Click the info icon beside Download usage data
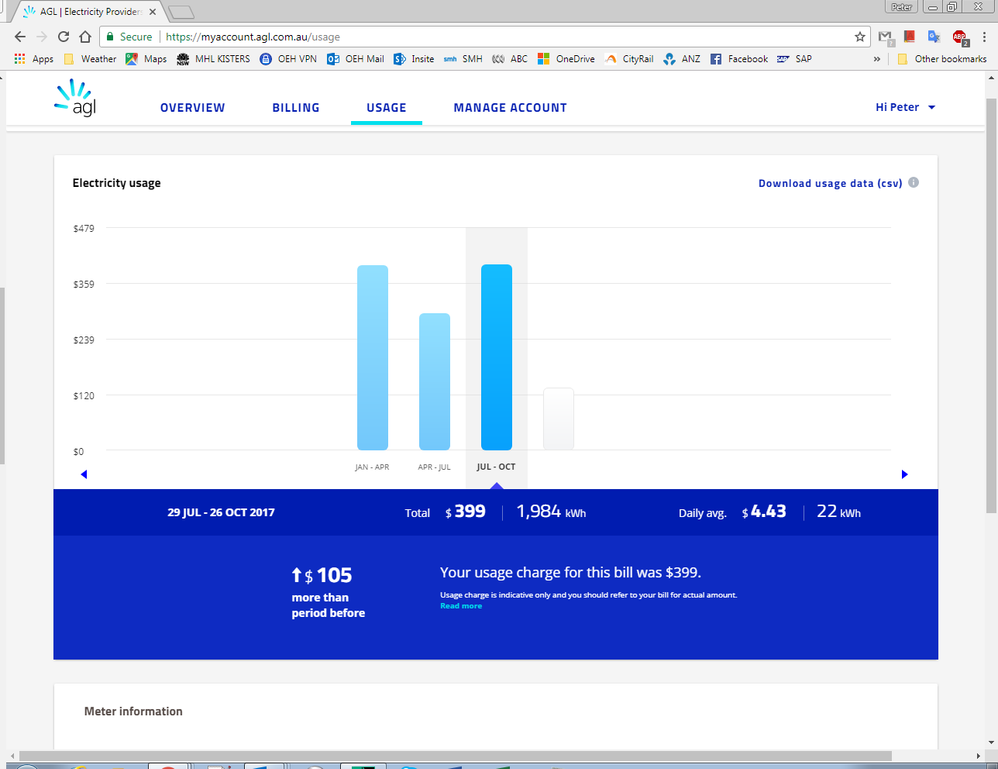998x769 pixels. (x=913, y=183)
